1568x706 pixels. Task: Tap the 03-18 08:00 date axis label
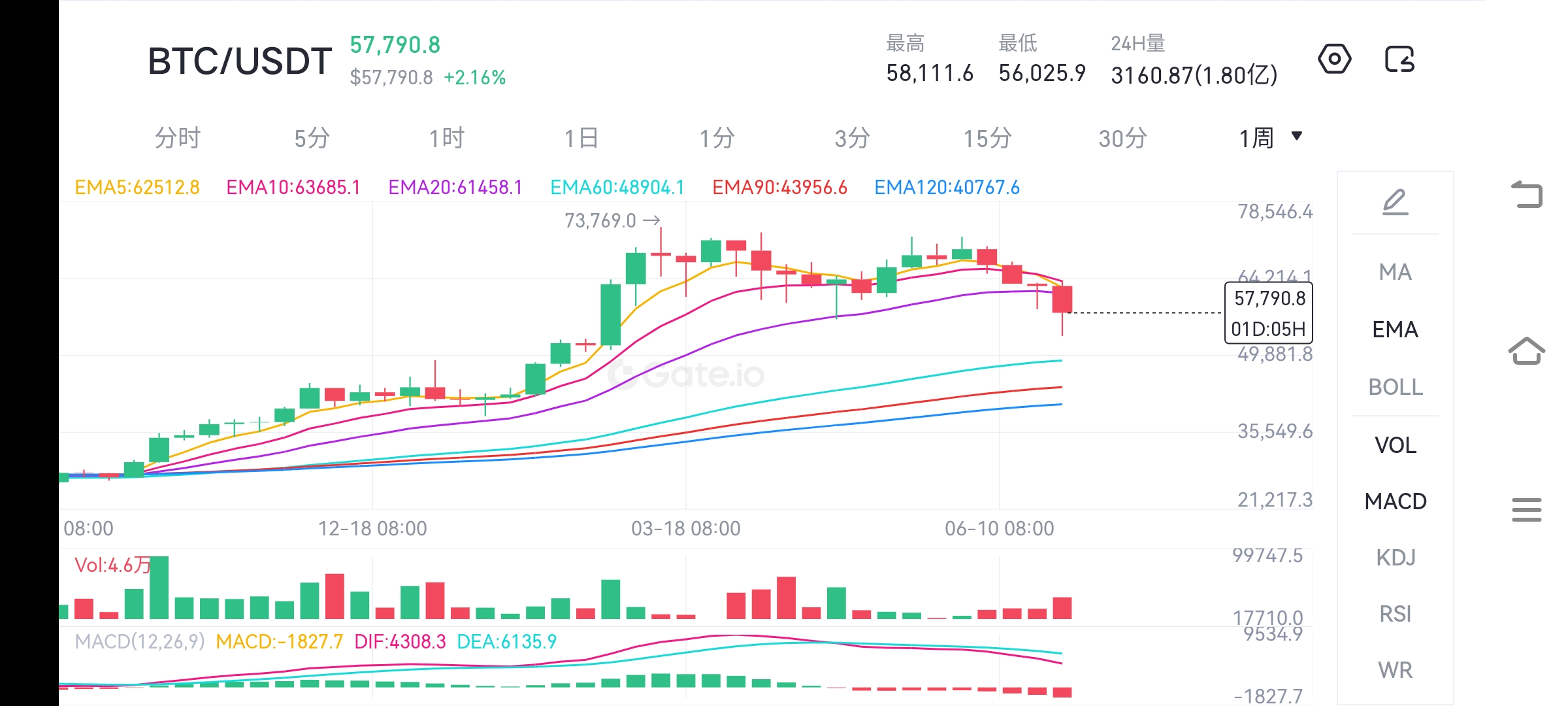tap(686, 528)
